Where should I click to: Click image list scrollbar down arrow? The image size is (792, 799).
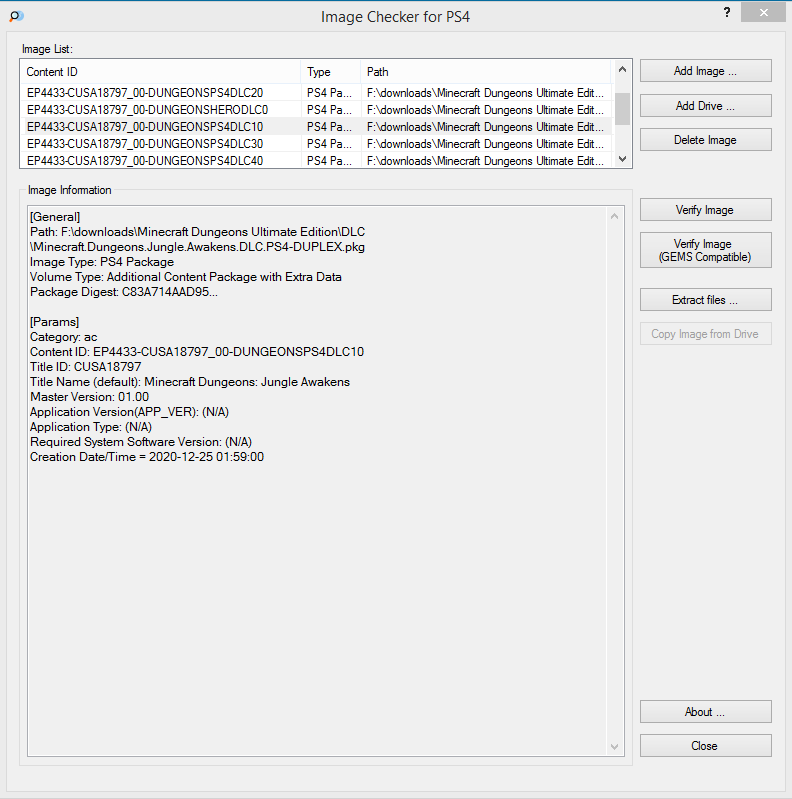[622, 159]
